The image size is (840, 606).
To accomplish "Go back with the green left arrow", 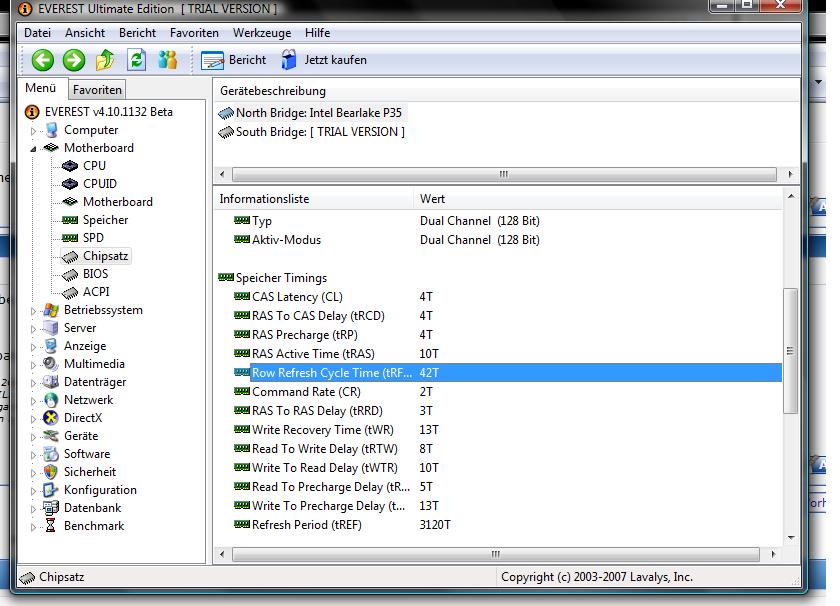I will (x=42, y=60).
